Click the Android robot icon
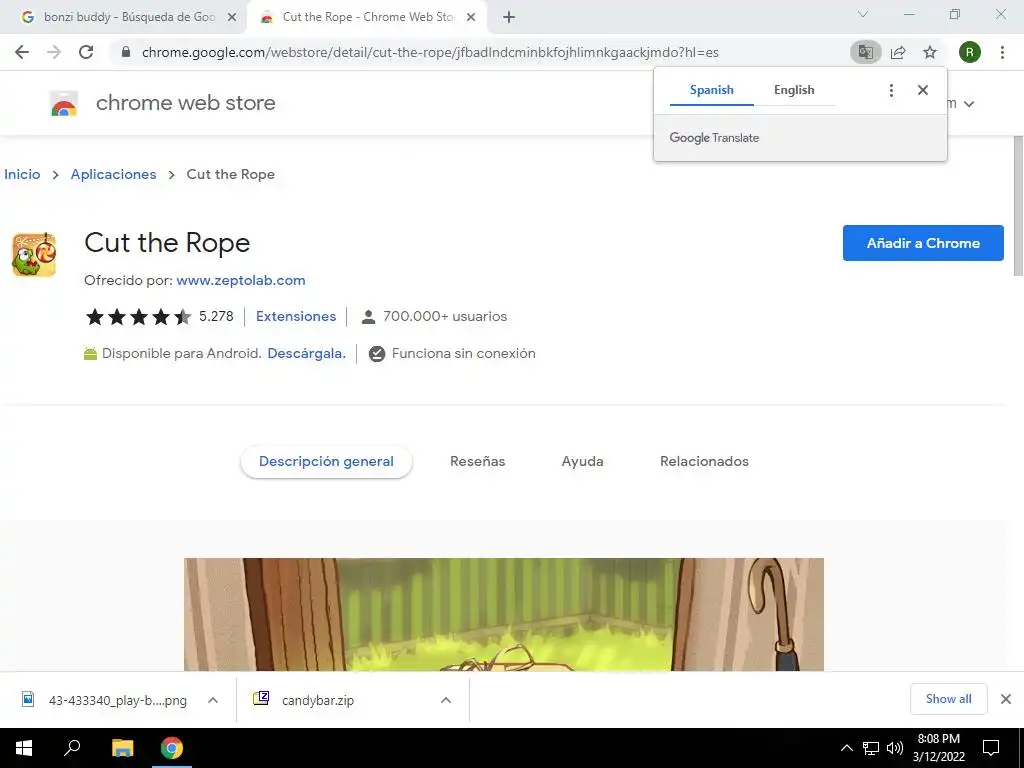Viewport: 1024px width, 768px height. point(90,353)
